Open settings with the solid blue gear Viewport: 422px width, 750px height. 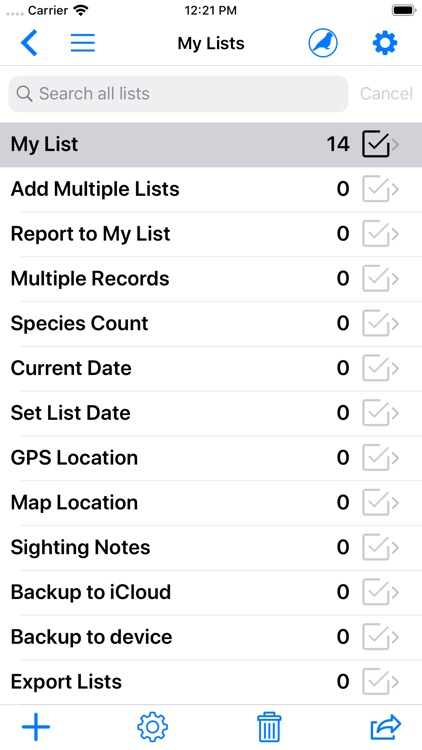pyautogui.click(x=385, y=44)
